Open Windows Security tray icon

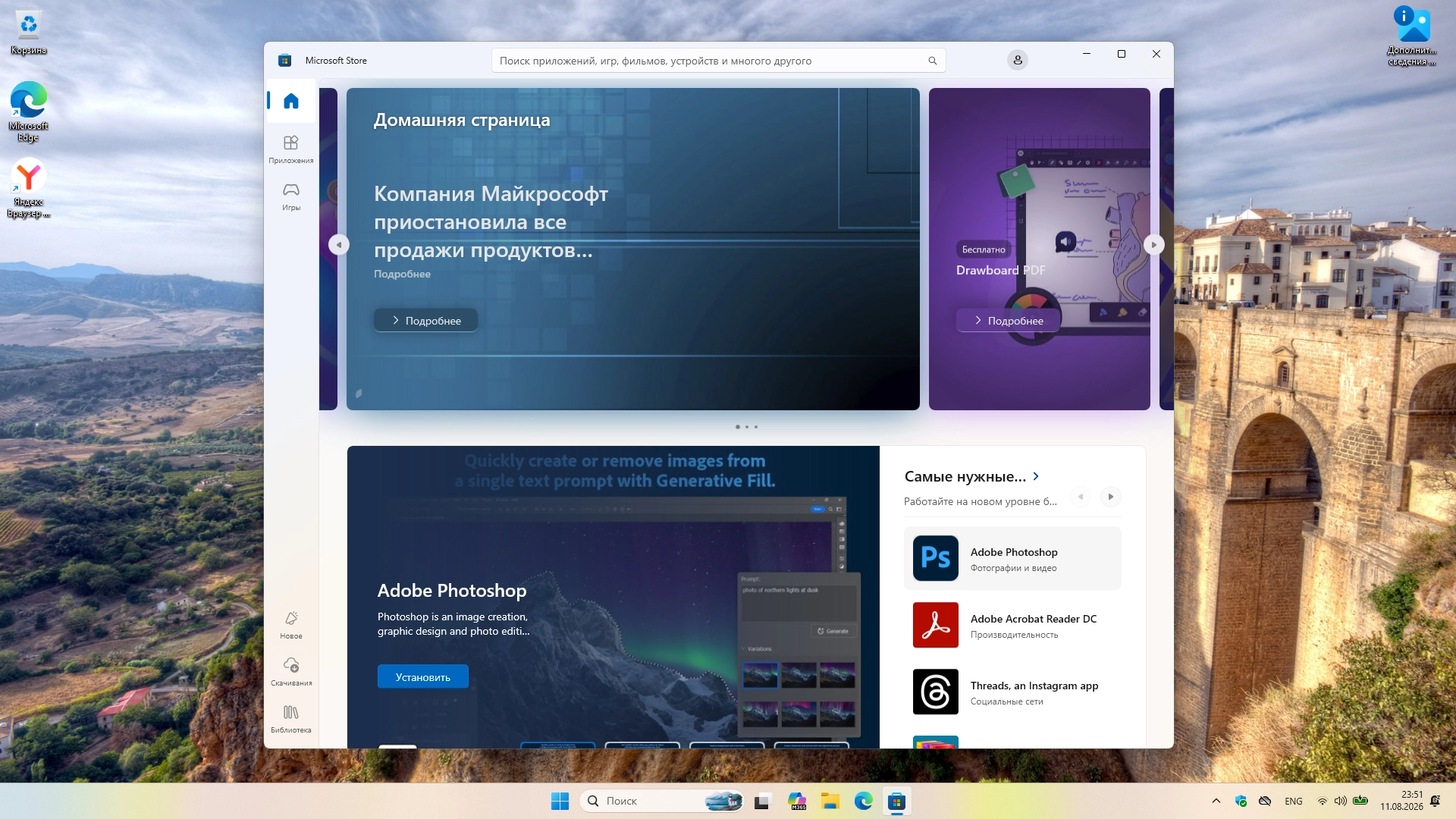pos(1241,801)
